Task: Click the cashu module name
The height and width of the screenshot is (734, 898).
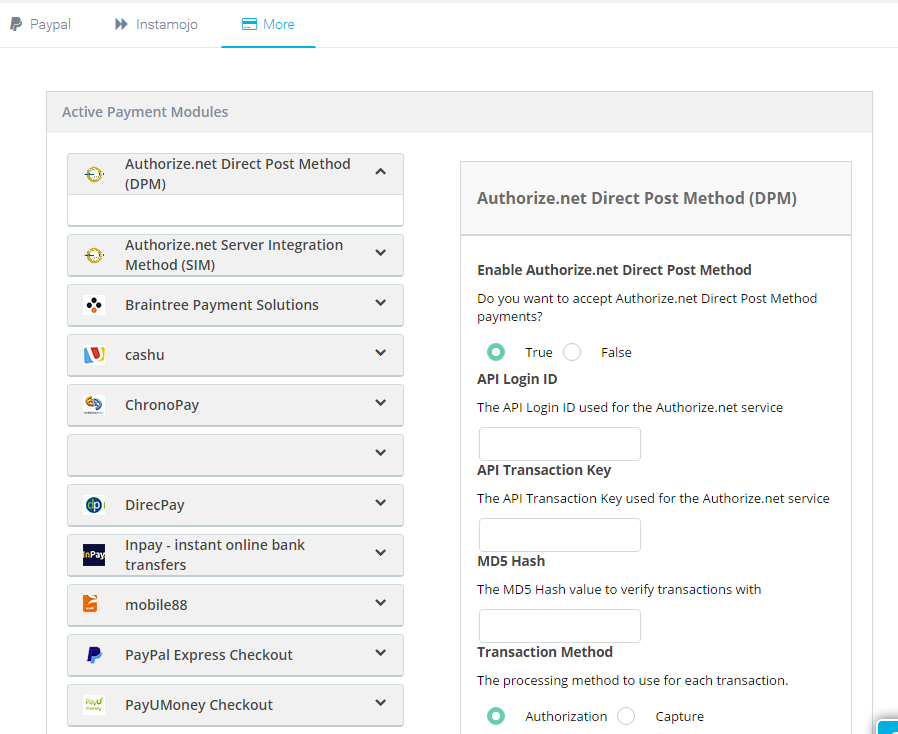Action: (x=144, y=355)
